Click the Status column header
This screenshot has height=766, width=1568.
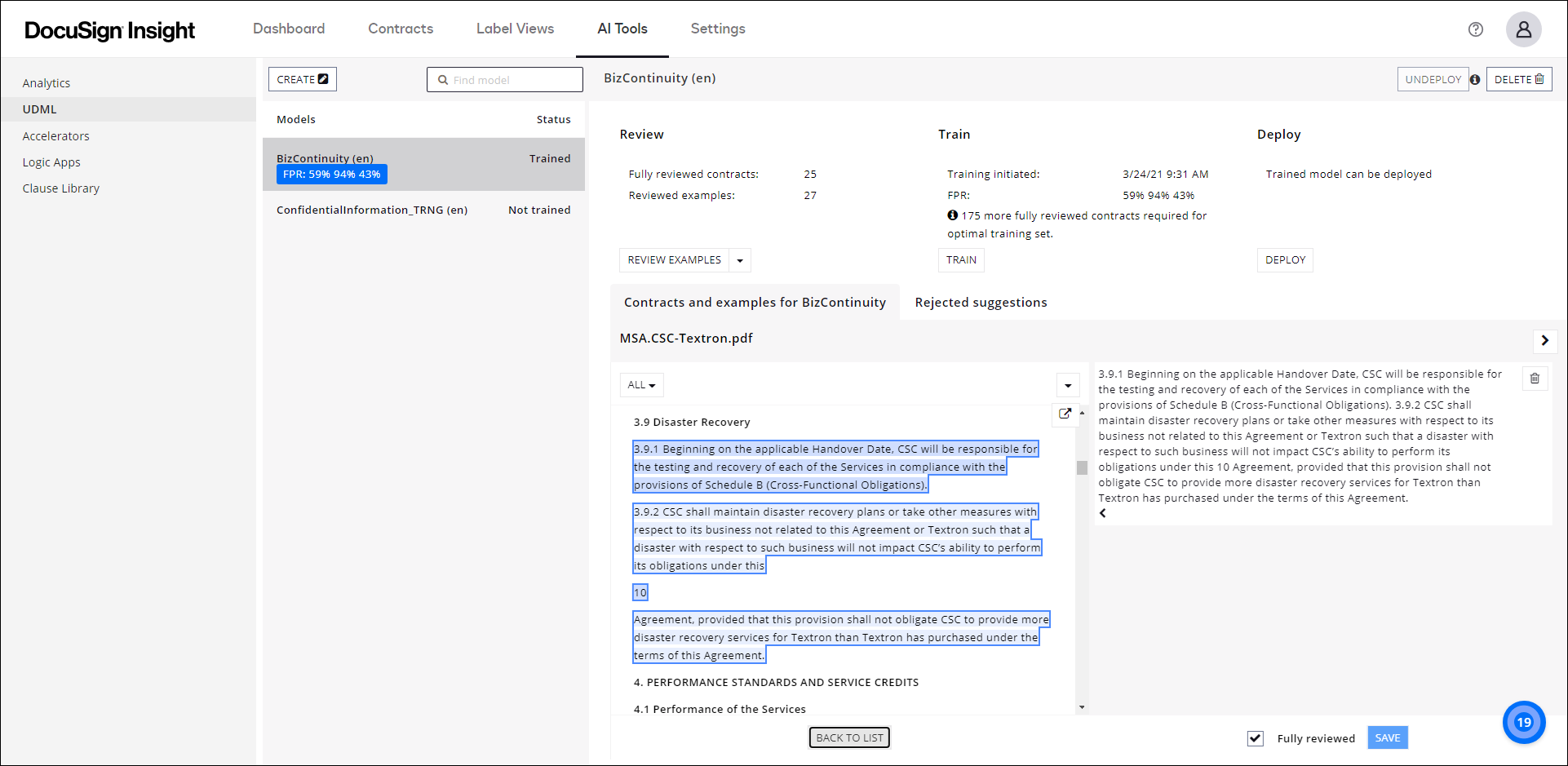point(553,120)
